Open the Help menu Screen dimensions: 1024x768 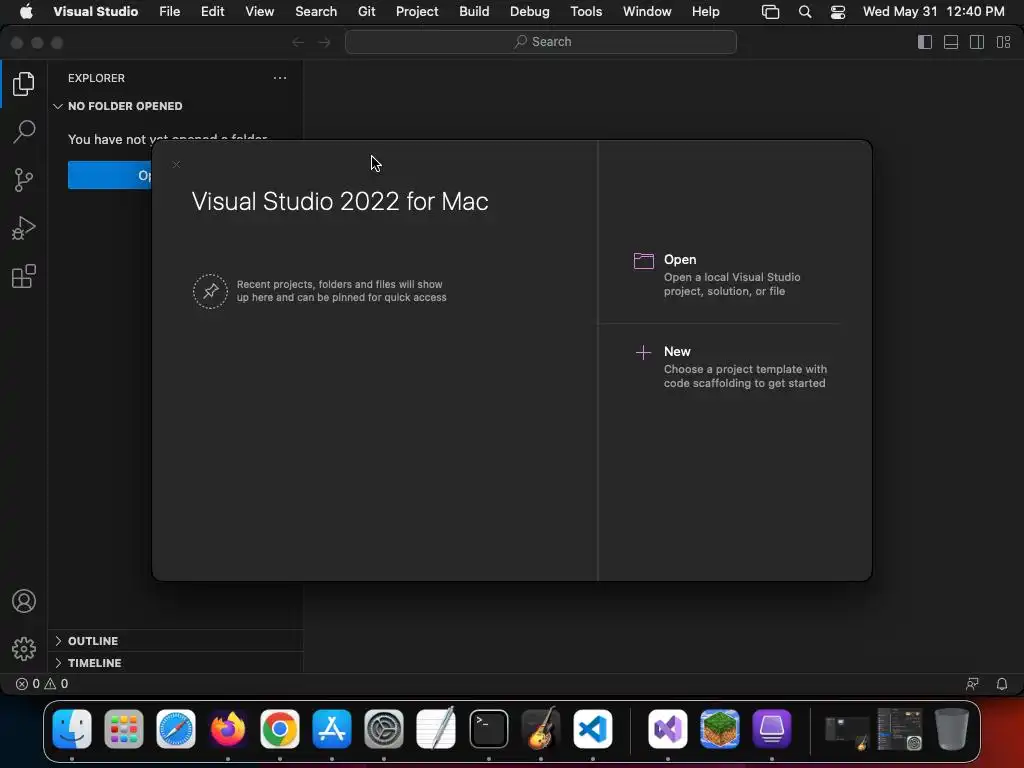coord(705,11)
